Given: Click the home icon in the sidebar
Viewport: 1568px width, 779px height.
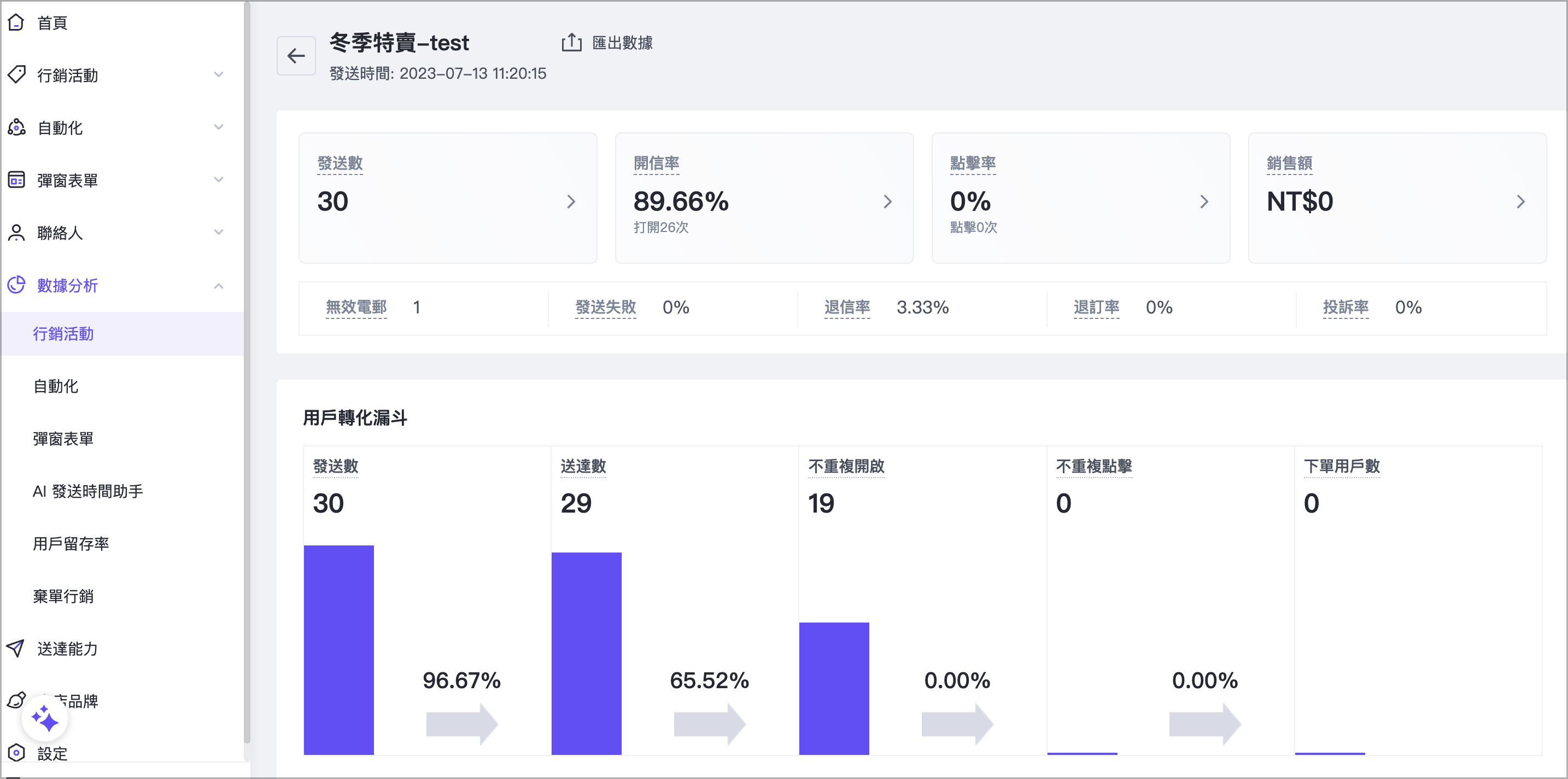Looking at the screenshot, I should (x=16, y=22).
